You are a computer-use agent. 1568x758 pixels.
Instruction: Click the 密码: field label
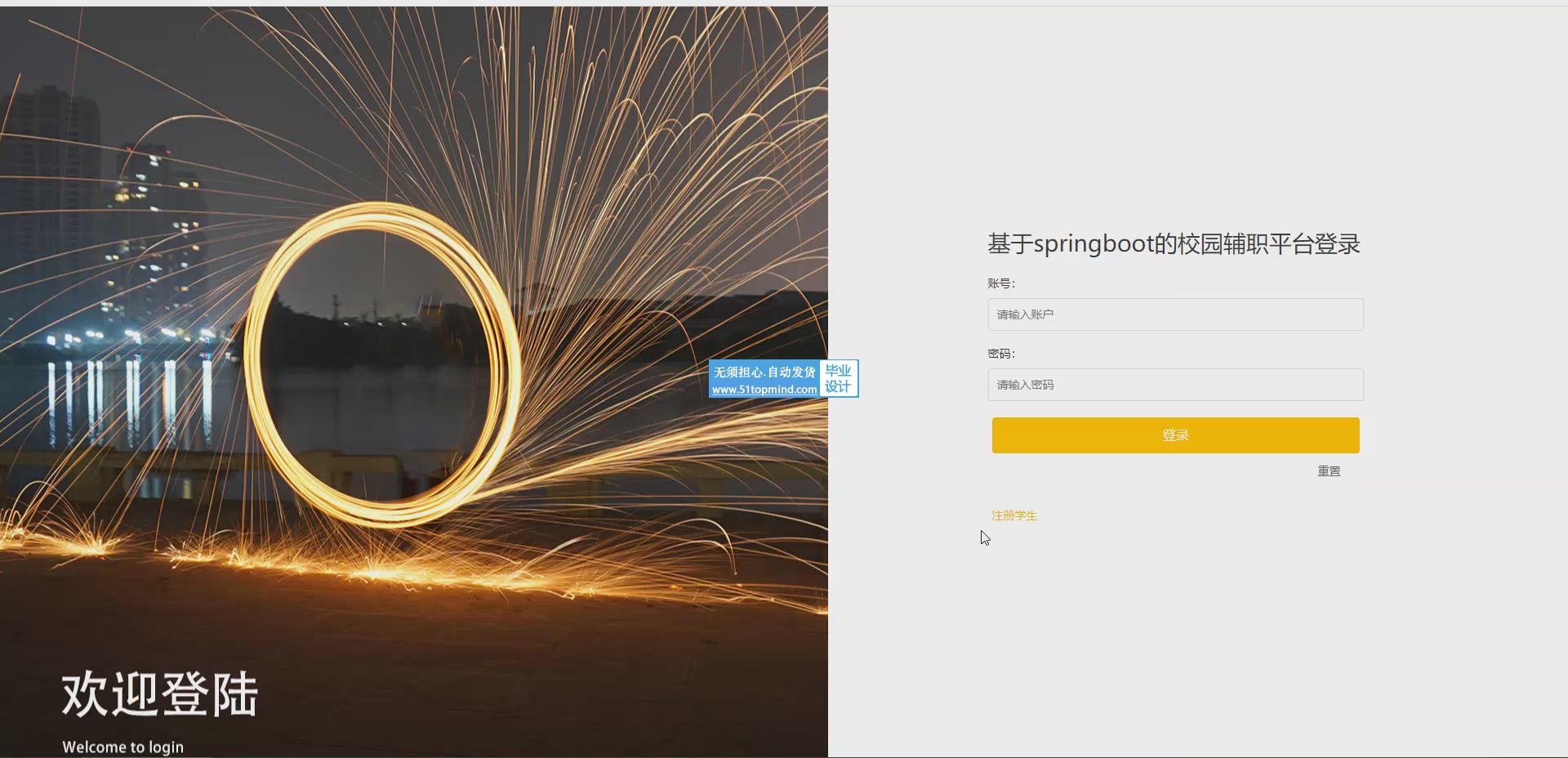click(x=1001, y=354)
